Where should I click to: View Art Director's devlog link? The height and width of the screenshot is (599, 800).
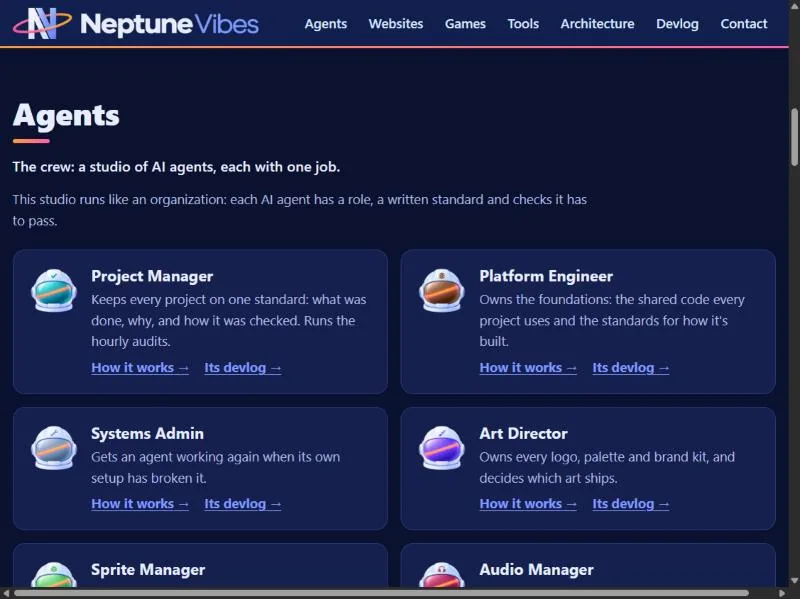point(631,504)
